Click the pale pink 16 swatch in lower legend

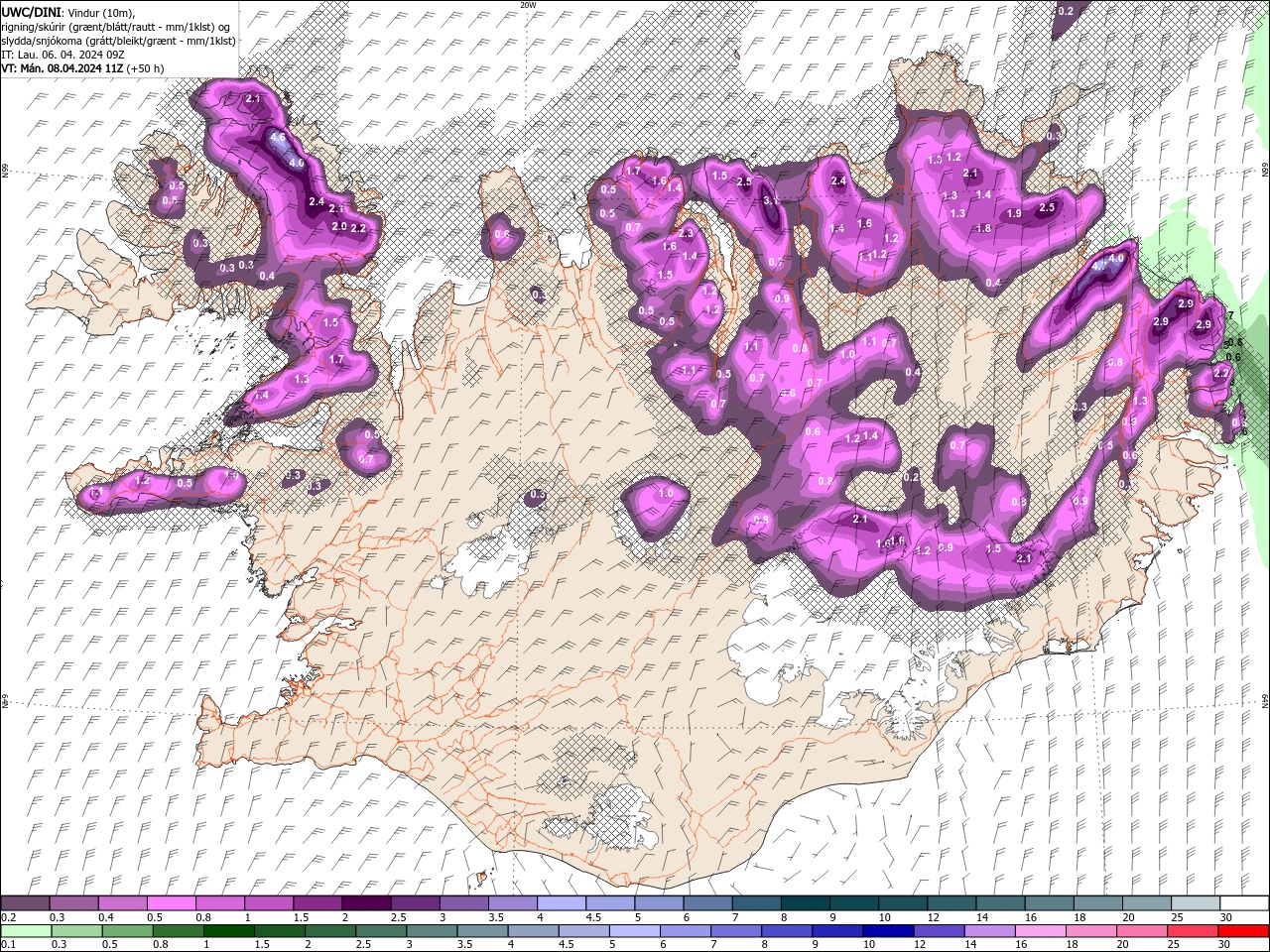[1040, 931]
